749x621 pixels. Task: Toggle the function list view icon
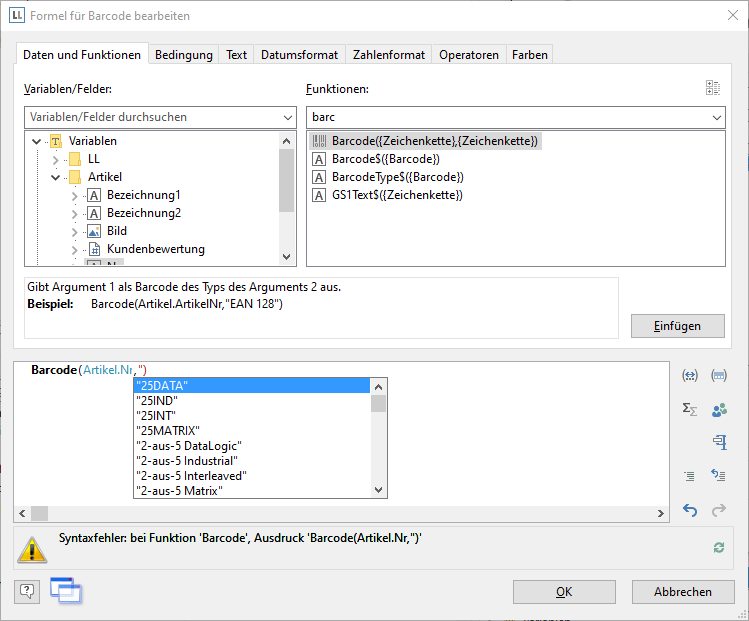point(712,89)
